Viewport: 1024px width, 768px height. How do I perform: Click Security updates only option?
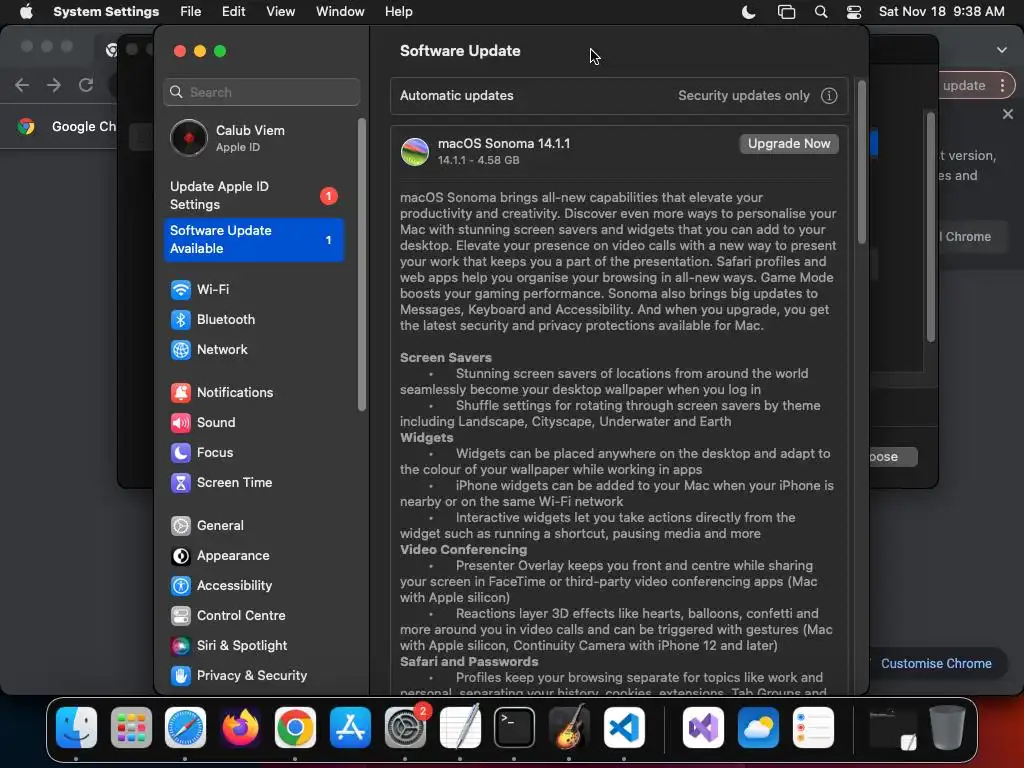[743, 96]
